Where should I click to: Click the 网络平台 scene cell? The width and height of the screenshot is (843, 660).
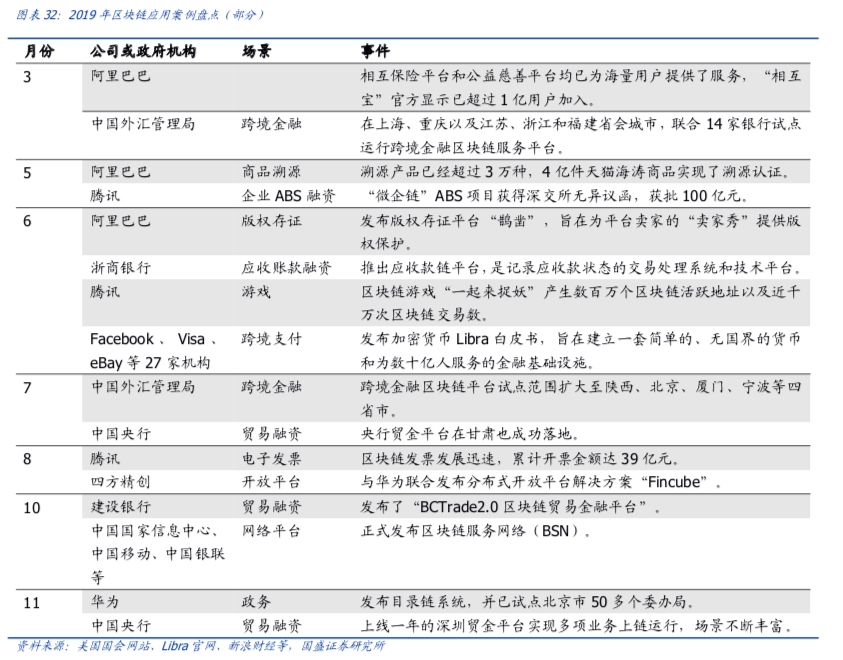click(272, 532)
